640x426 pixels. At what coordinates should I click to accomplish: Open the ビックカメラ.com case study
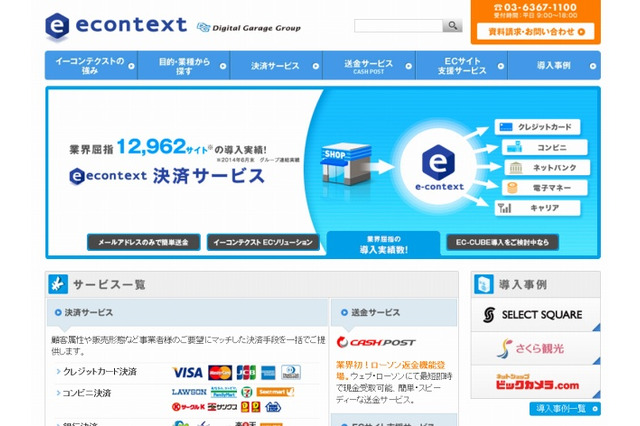click(x=536, y=382)
